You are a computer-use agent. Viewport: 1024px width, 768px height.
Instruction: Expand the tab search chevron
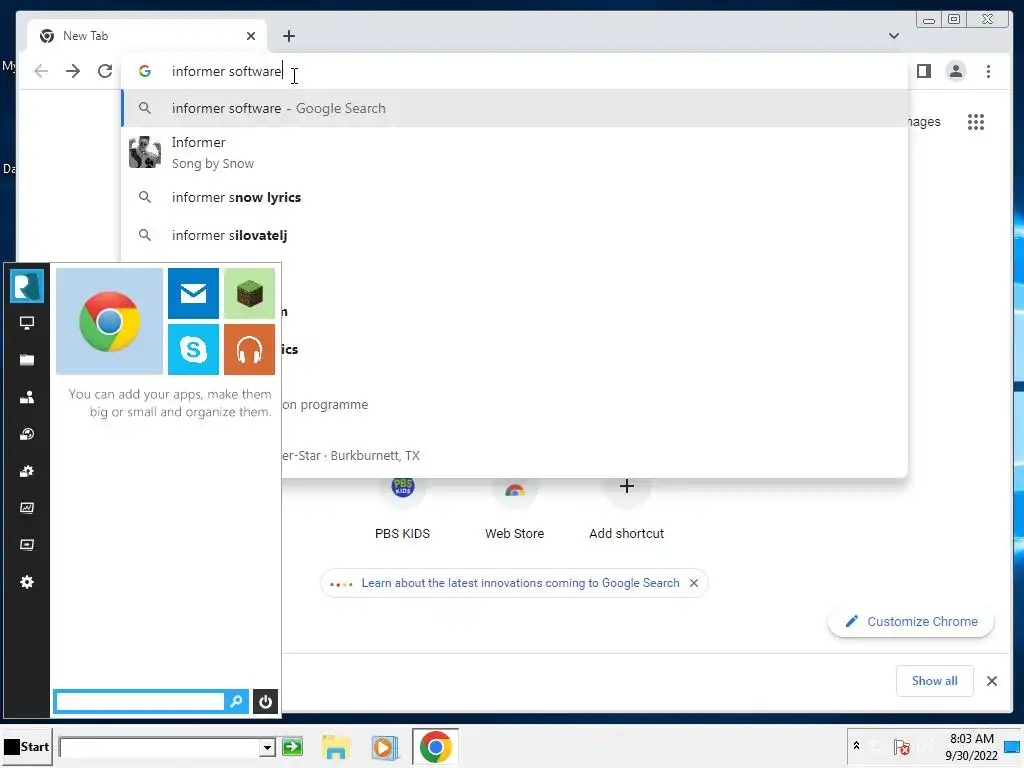coord(893,36)
